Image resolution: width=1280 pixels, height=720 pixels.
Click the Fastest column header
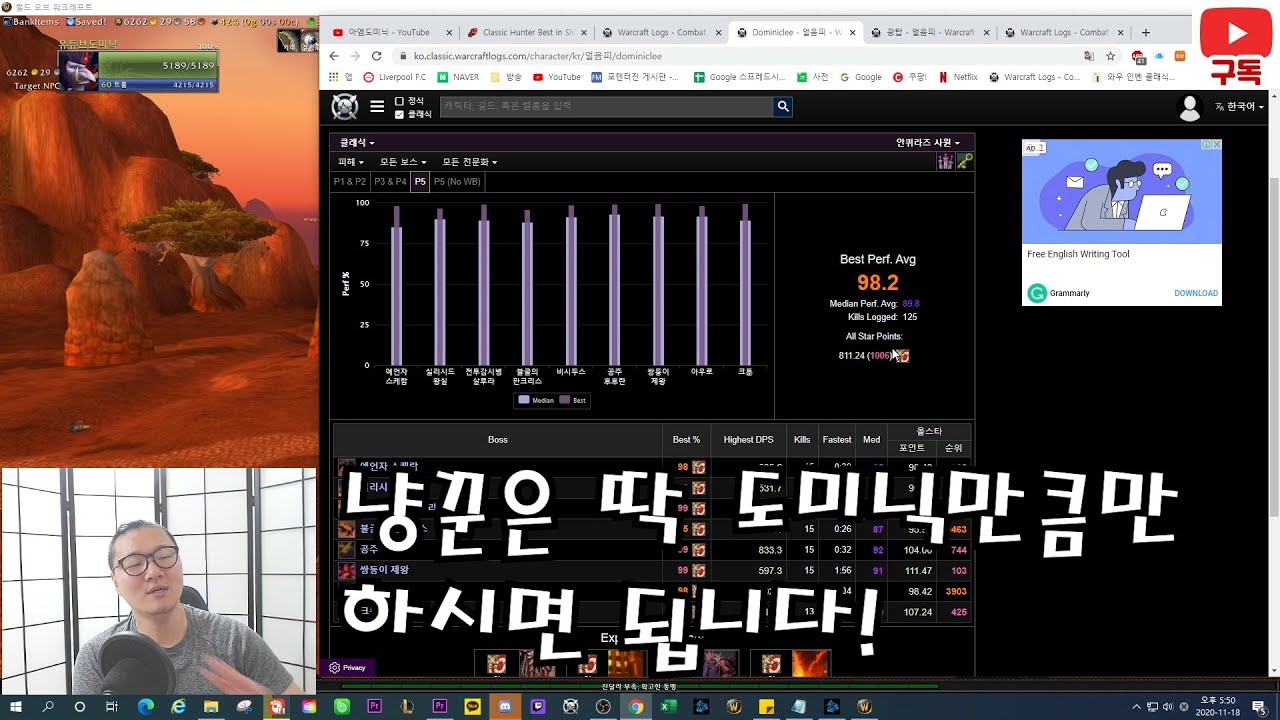click(x=837, y=440)
